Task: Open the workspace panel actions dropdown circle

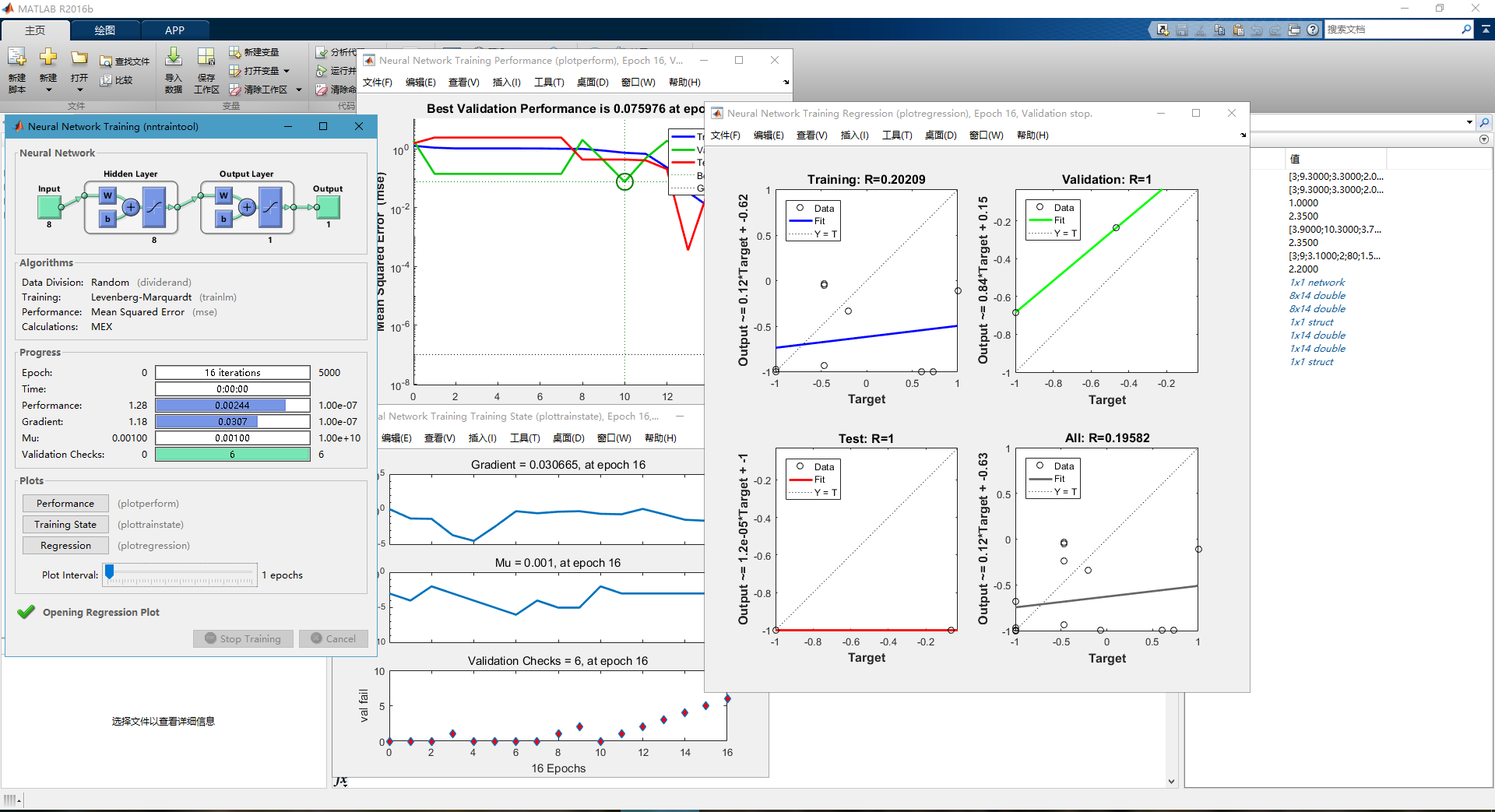Action: coord(1484,139)
